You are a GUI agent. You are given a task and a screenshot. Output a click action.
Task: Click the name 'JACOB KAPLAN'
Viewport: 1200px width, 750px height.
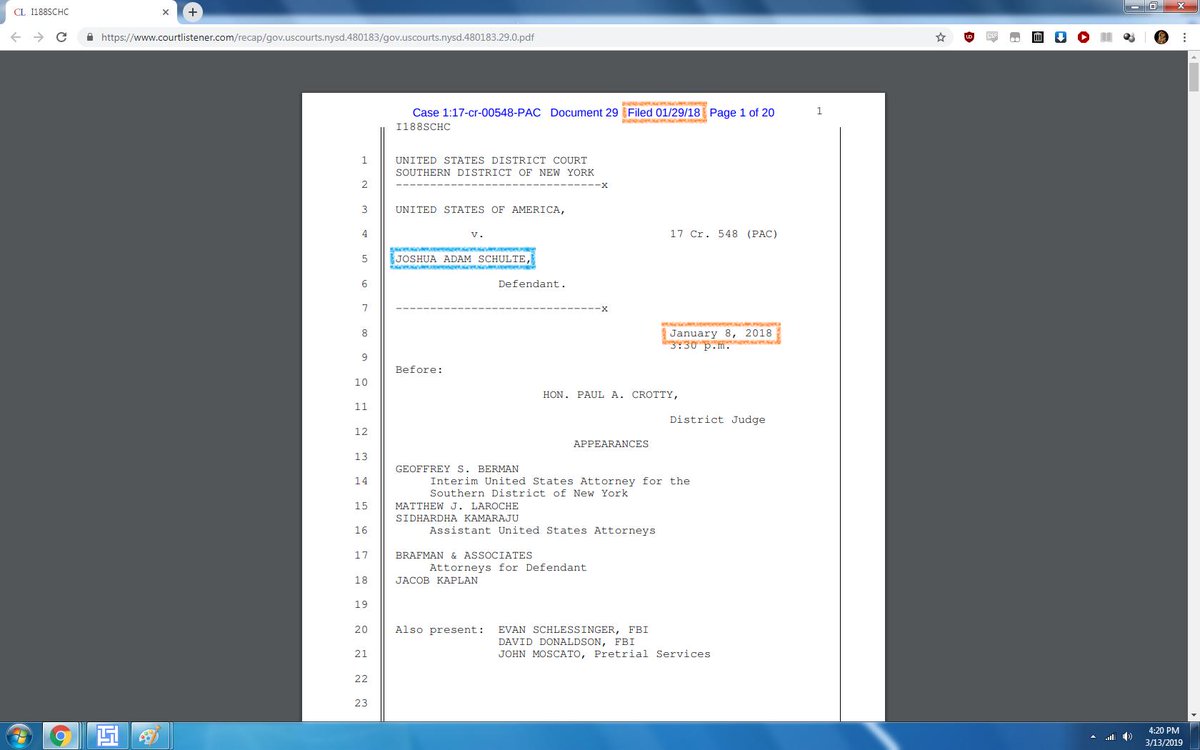(436, 580)
